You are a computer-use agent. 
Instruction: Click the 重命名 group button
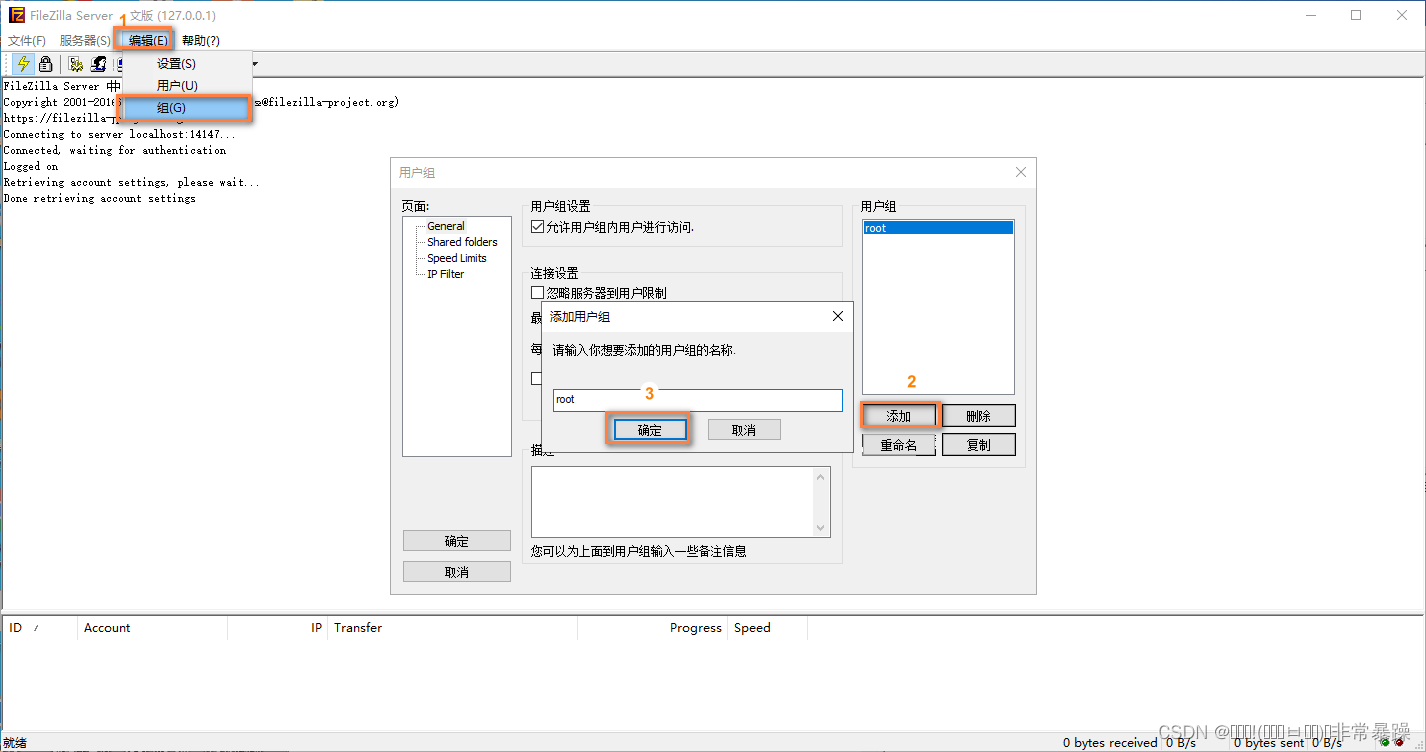tap(898, 445)
